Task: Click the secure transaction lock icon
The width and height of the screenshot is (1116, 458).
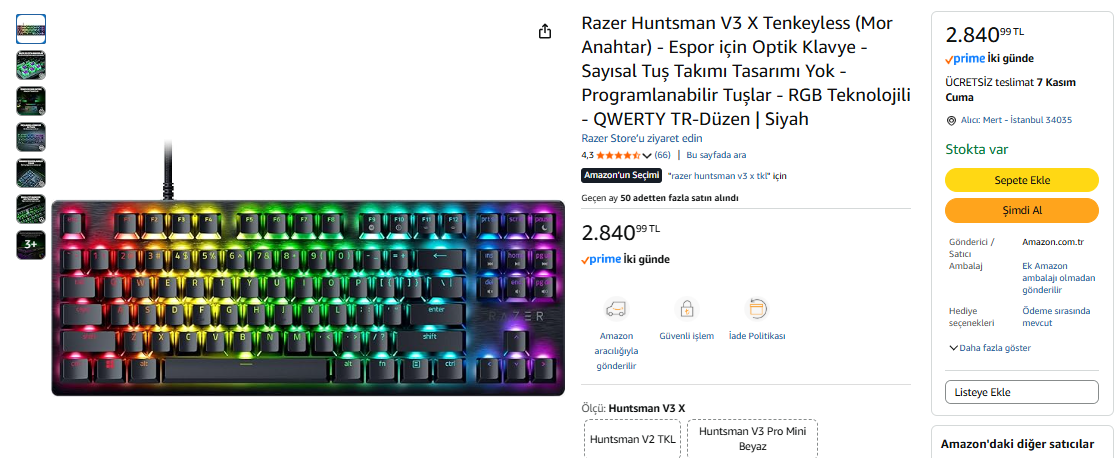Action: [x=686, y=309]
